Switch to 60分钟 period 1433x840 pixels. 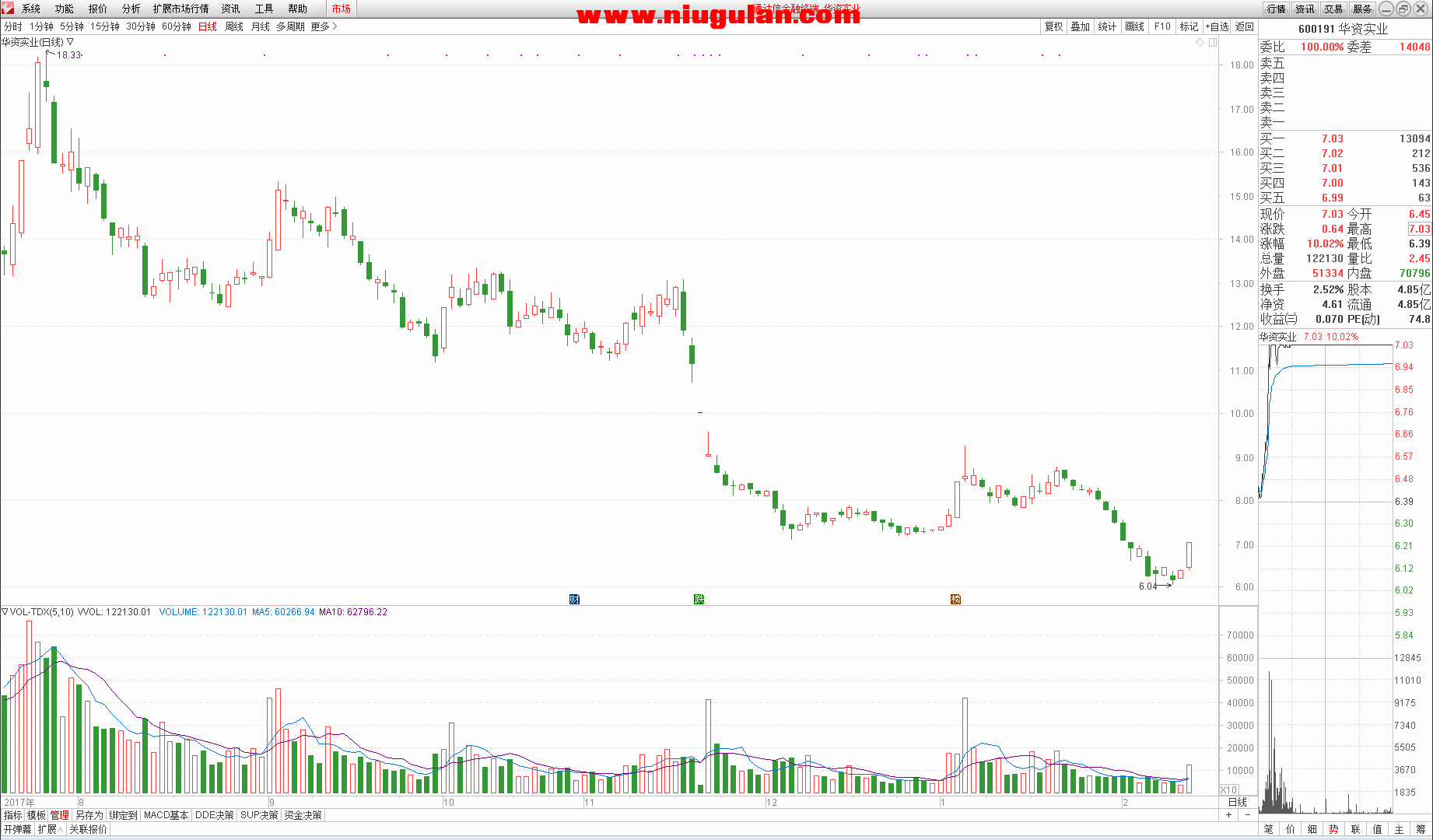click(177, 26)
